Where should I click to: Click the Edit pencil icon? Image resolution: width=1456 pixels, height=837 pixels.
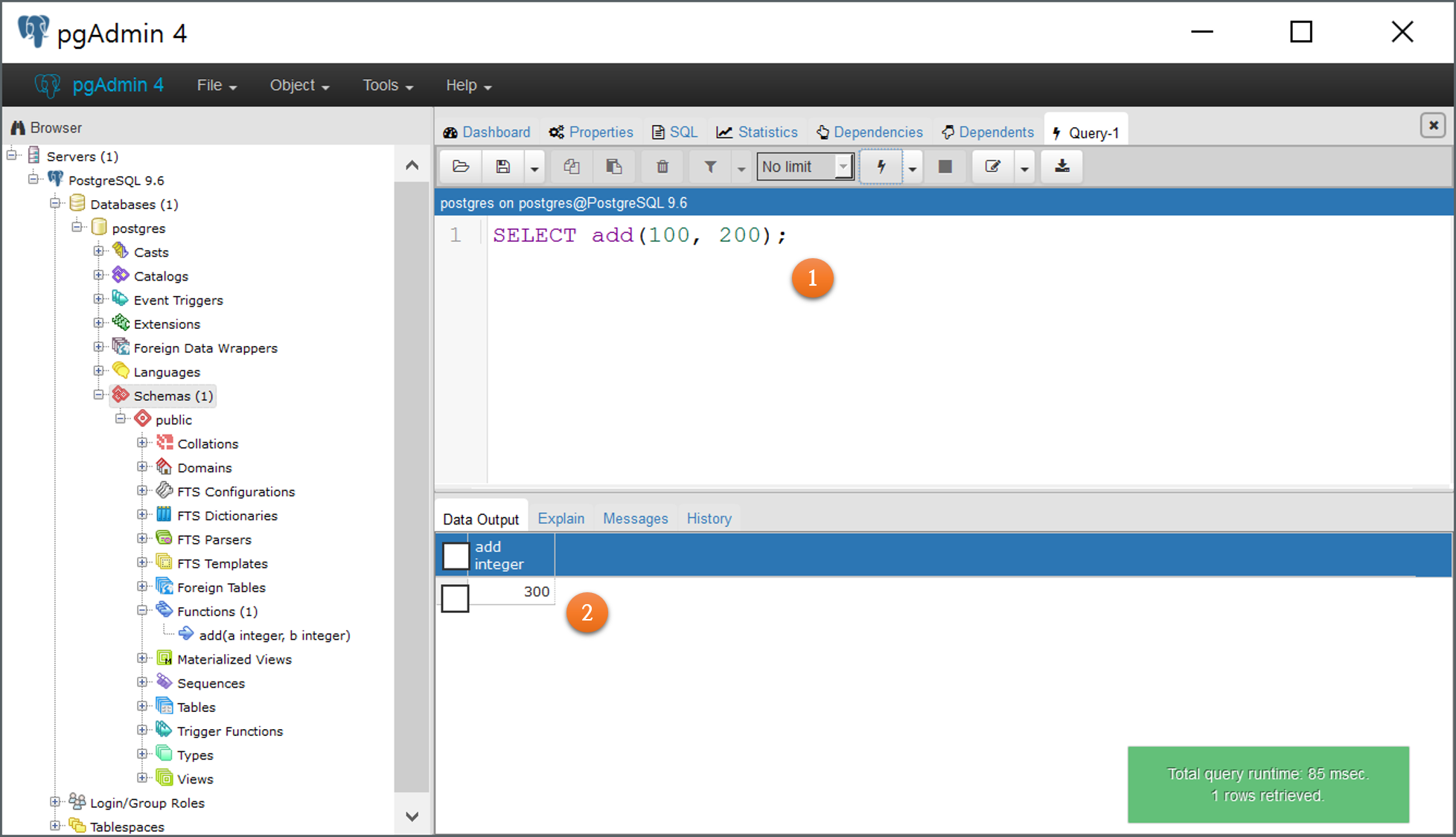tap(993, 167)
